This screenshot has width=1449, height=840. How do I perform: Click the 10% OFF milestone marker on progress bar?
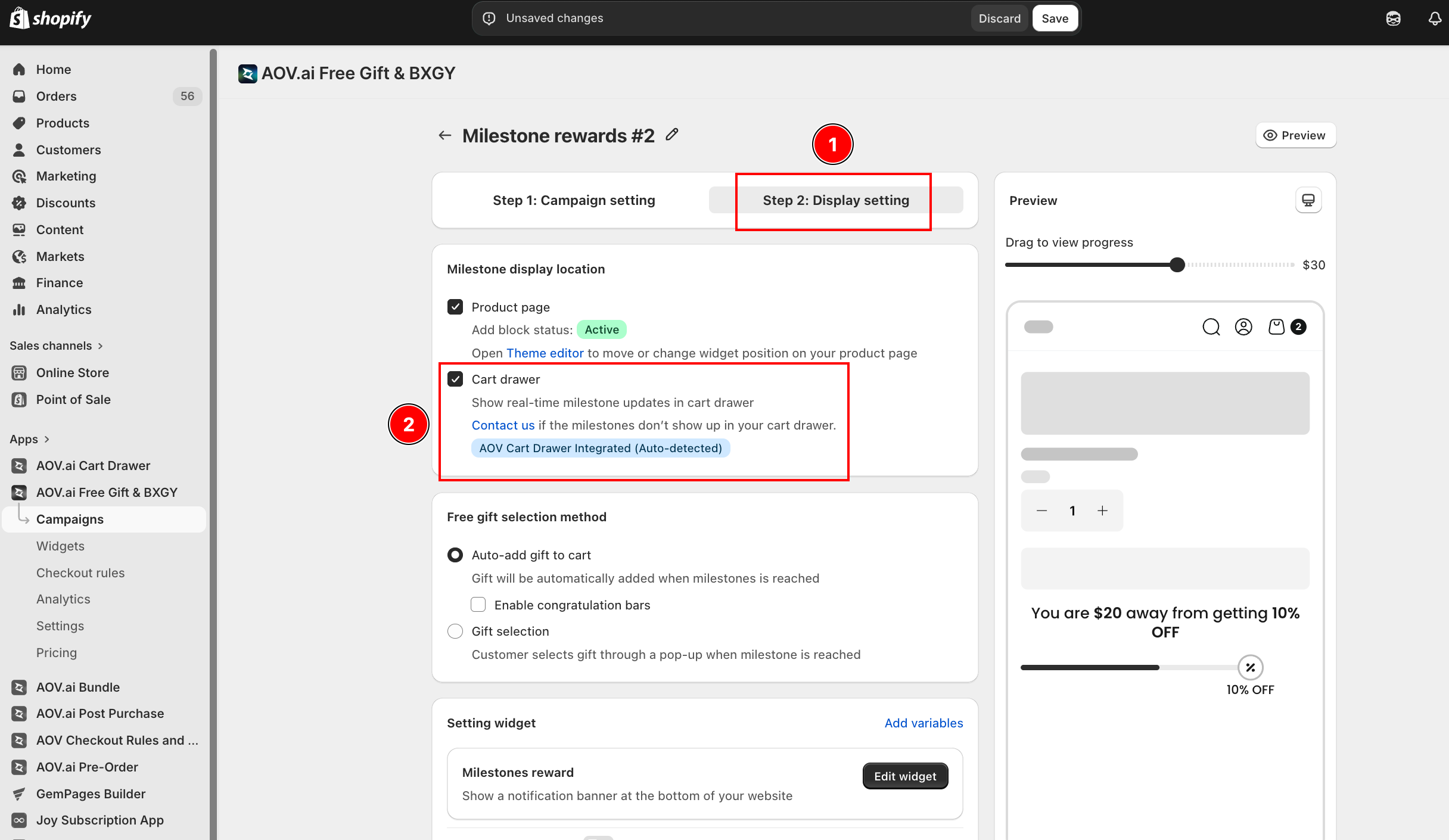coord(1251,668)
